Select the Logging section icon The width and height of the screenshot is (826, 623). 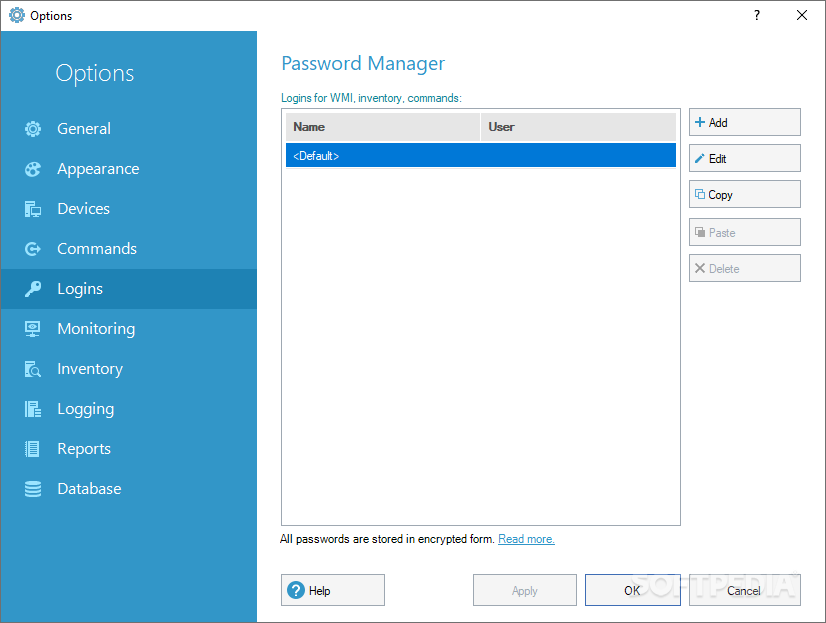[33, 409]
